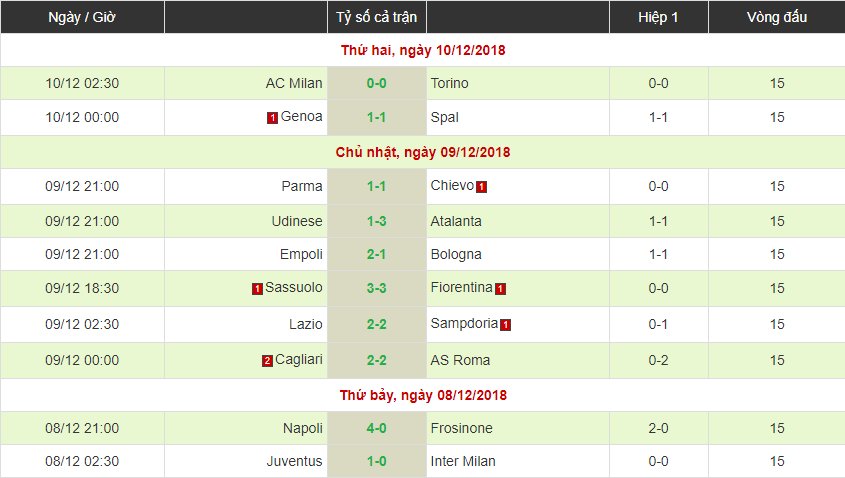Select the Atalanta team name
845x478 pixels.
coord(456,221)
